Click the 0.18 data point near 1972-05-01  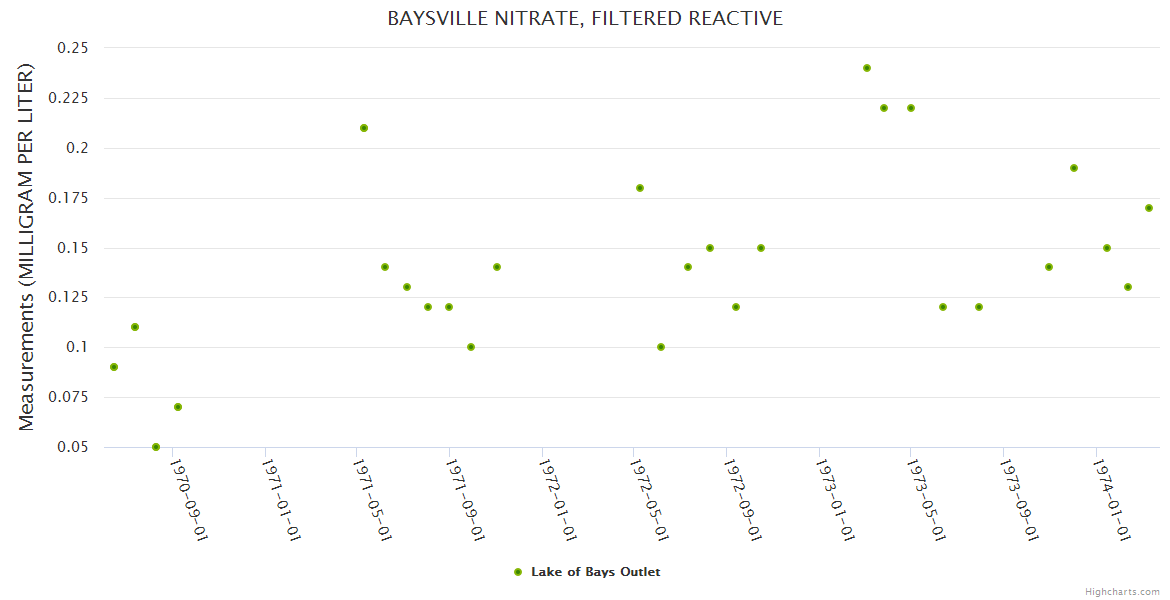pyautogui.click(x=640, y=188)
